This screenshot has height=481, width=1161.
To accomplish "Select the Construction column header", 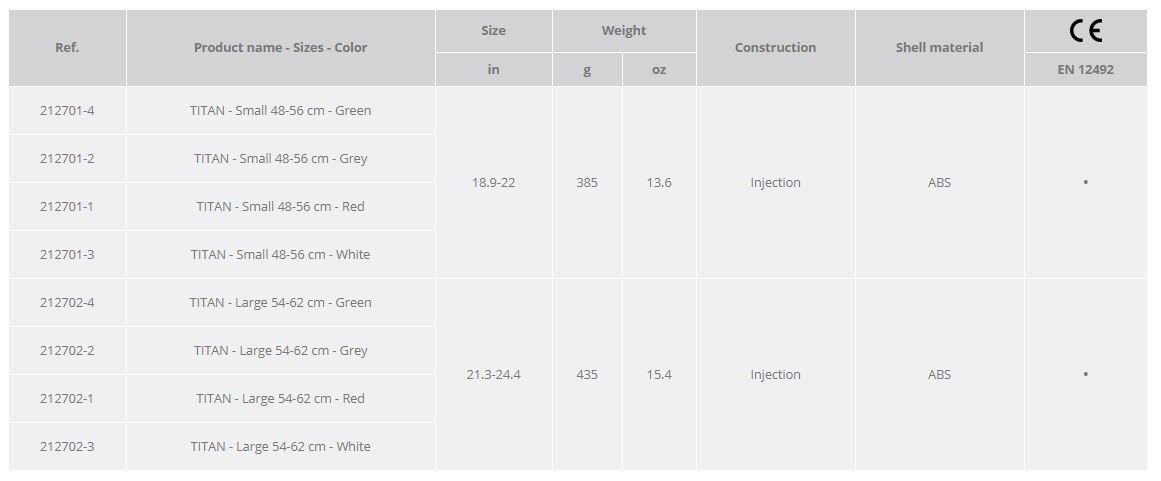I will (775, 47).
